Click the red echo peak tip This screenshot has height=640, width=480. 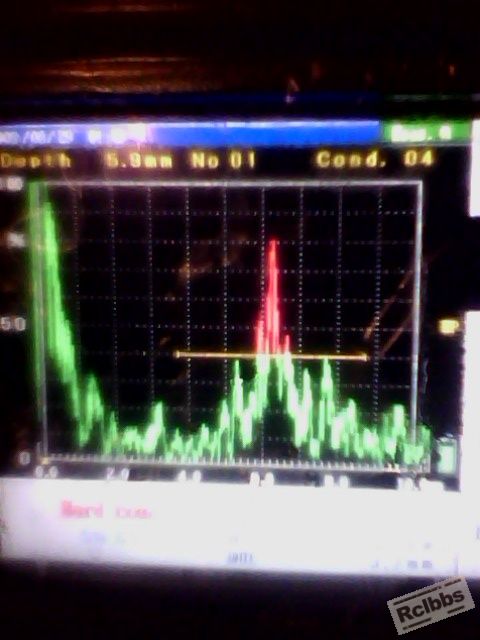click(x=273, y=244)
